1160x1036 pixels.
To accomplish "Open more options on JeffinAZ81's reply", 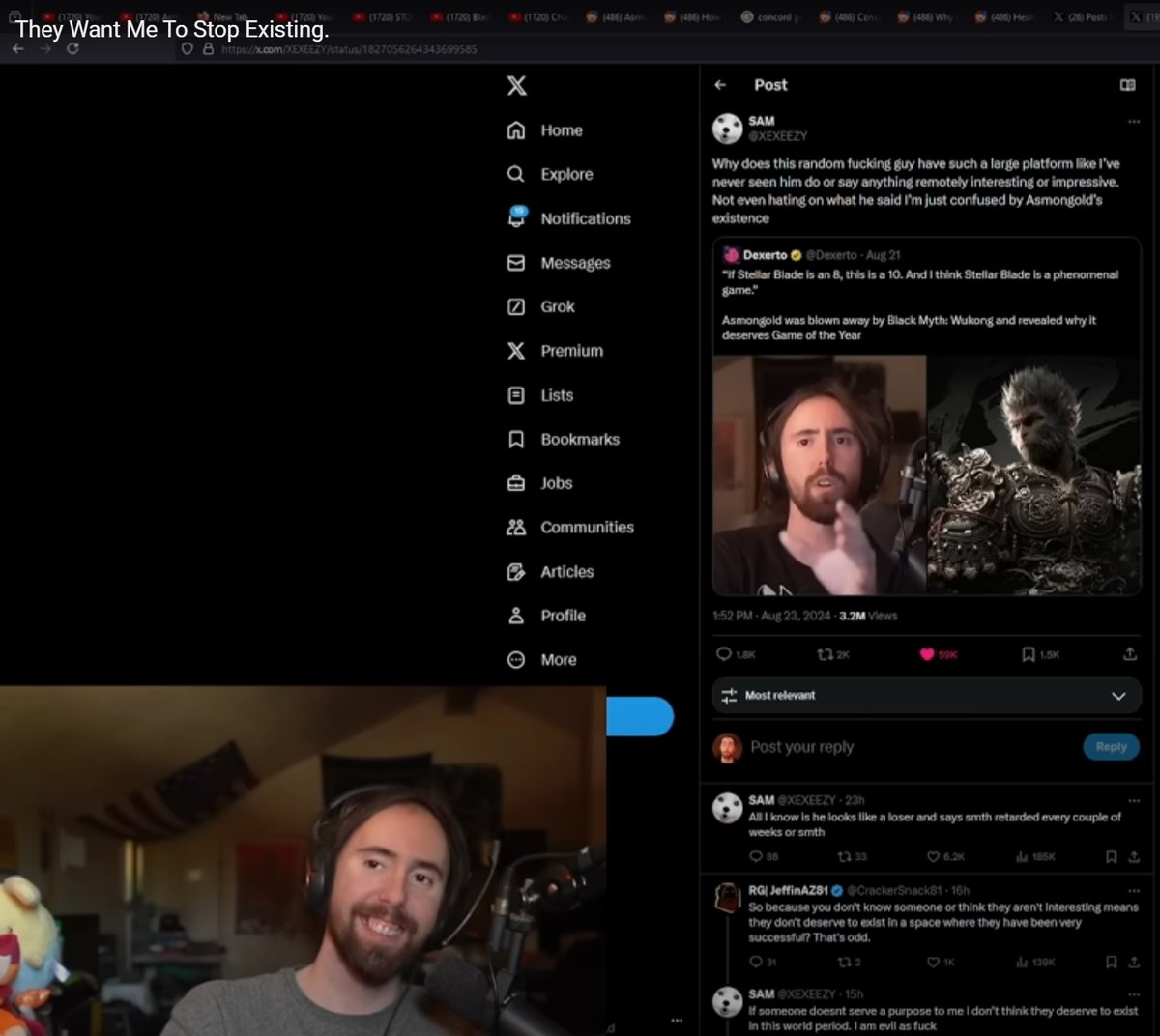I will (x=1133, y=891).
